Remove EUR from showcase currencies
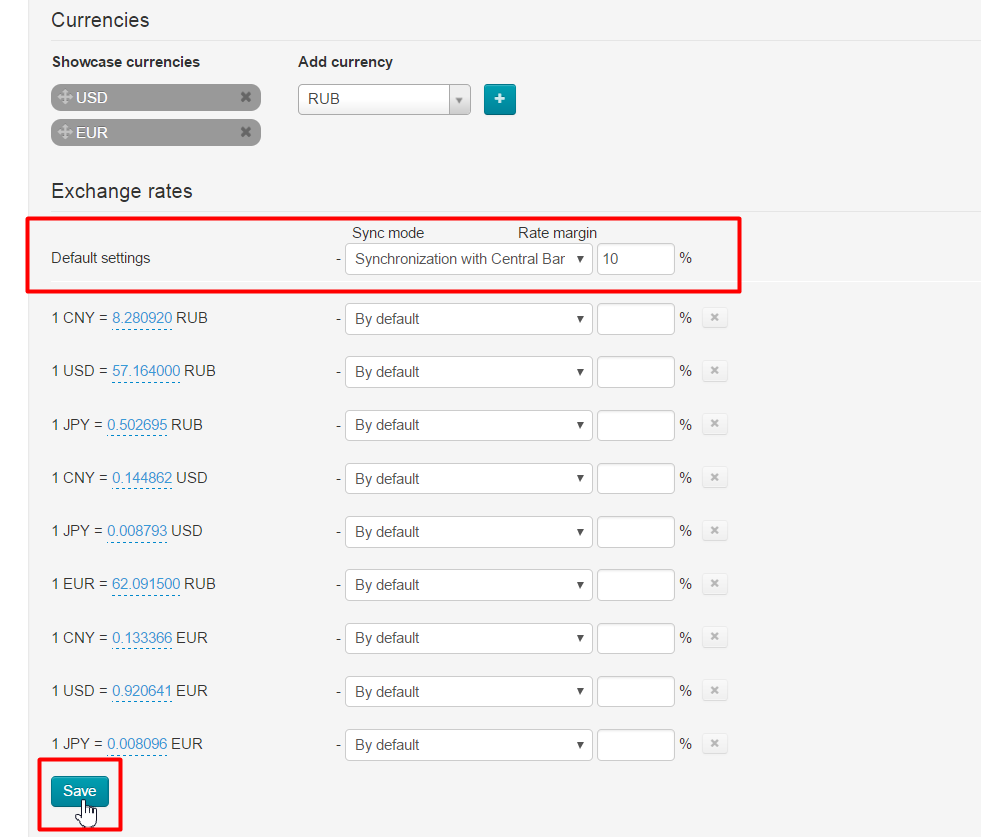Screen dimensions: 981x837 246,132
